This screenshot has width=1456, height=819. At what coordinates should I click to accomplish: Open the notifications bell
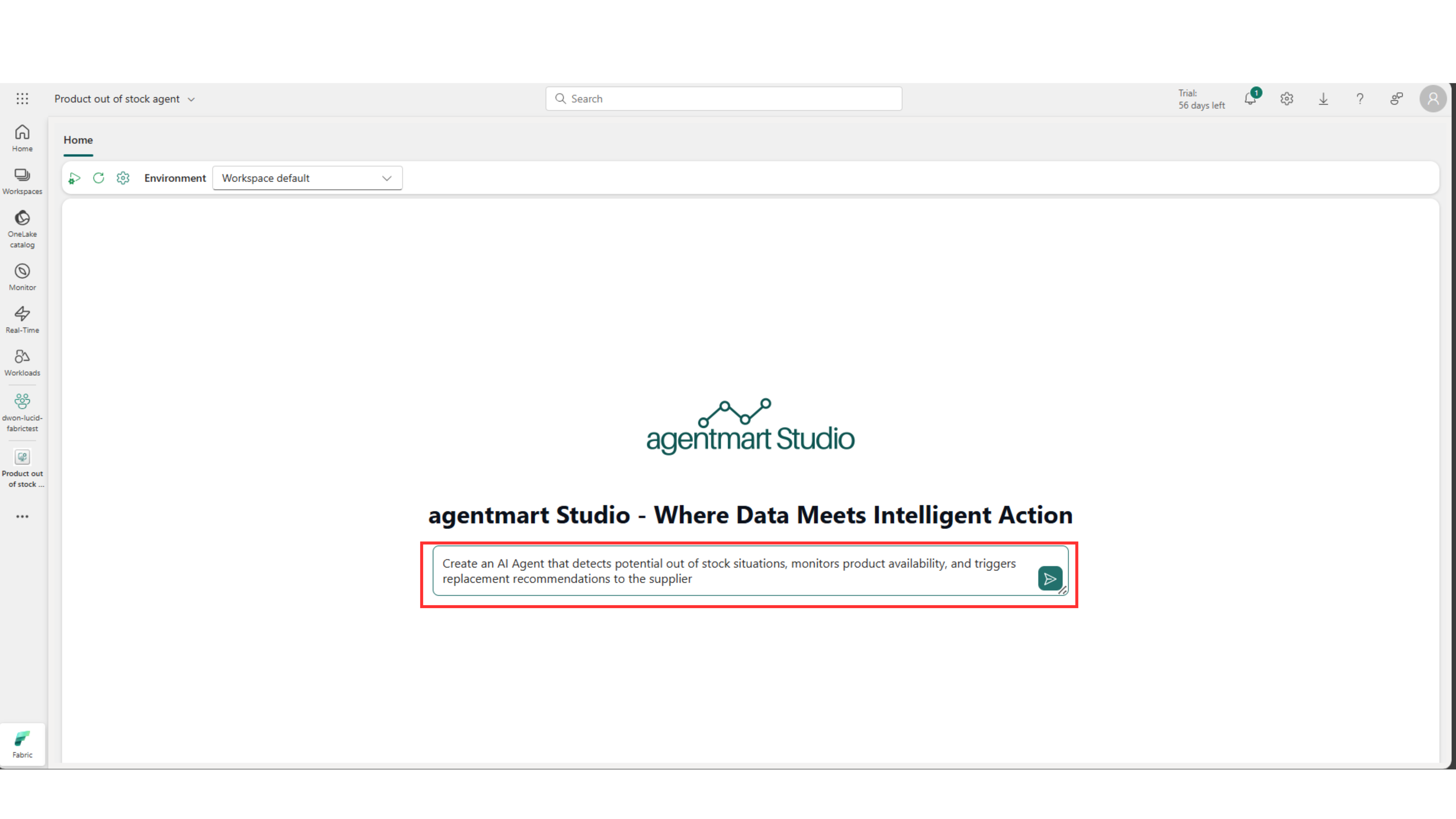(x=1250, y=99)
